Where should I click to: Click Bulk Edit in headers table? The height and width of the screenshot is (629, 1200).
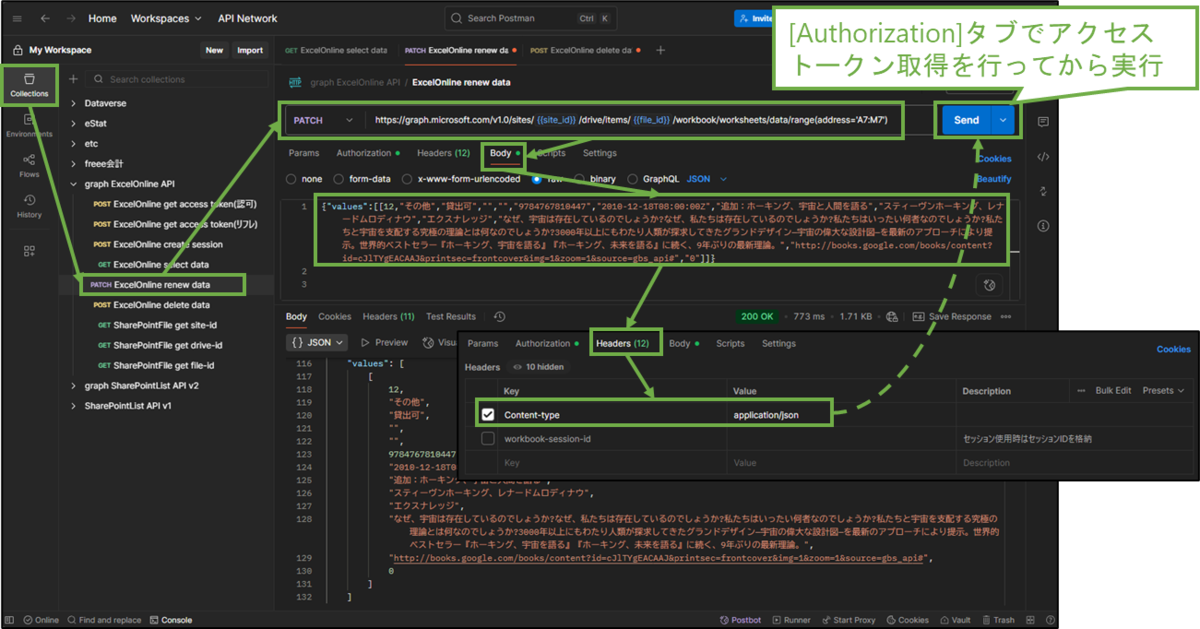pyautogui.click(x=1113, y=391)
